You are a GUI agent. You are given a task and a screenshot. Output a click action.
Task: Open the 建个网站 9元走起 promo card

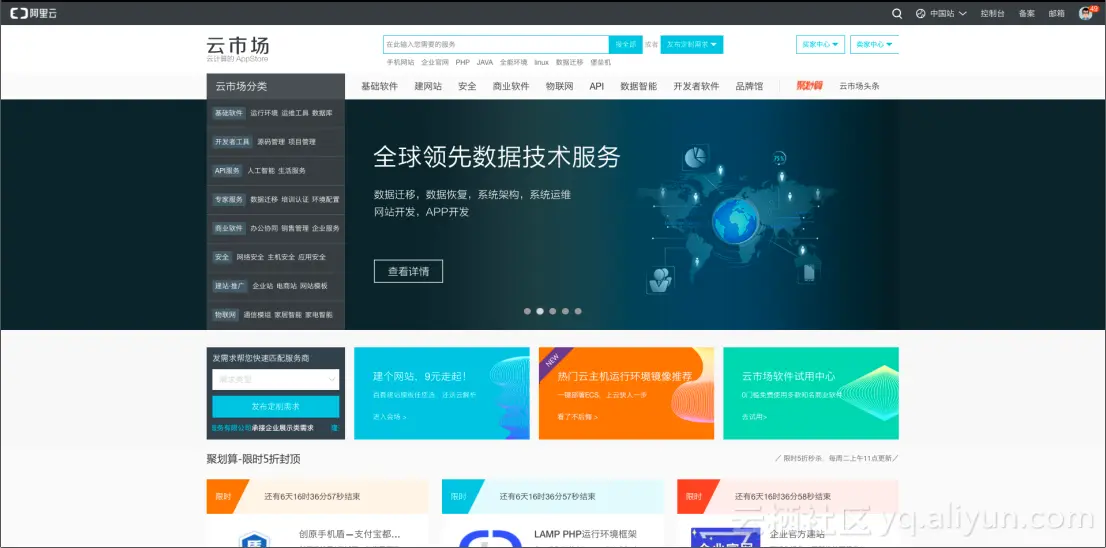(x=442, y=393)
